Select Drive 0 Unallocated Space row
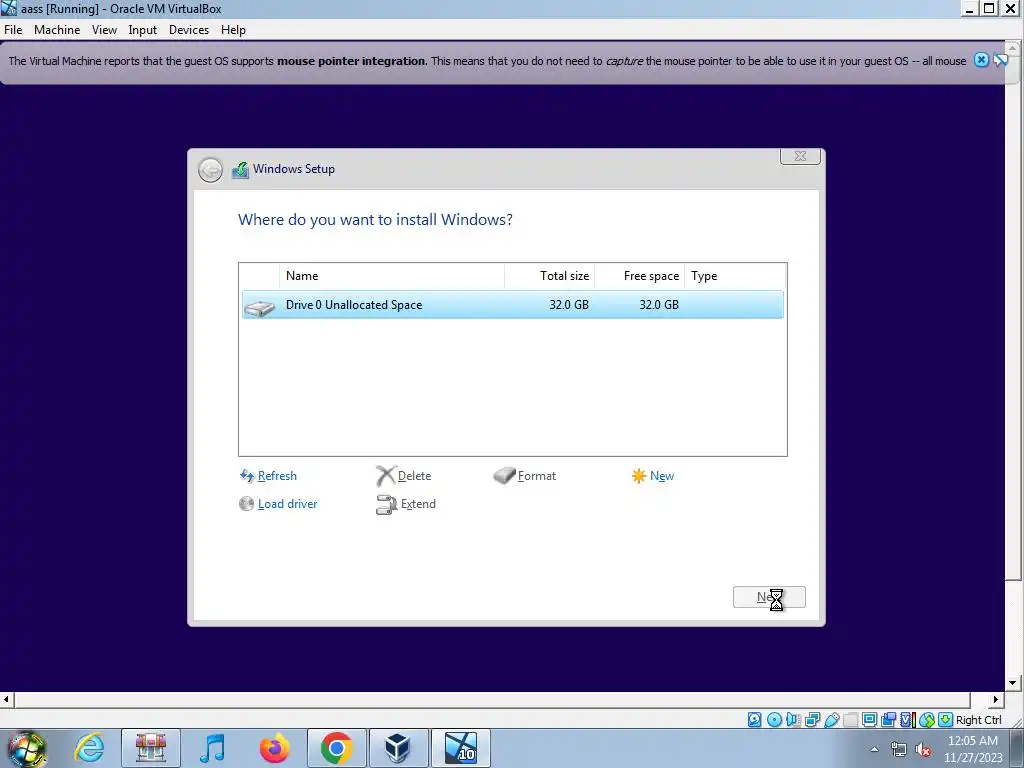The image size is (1024, 768). pos(513,305)
